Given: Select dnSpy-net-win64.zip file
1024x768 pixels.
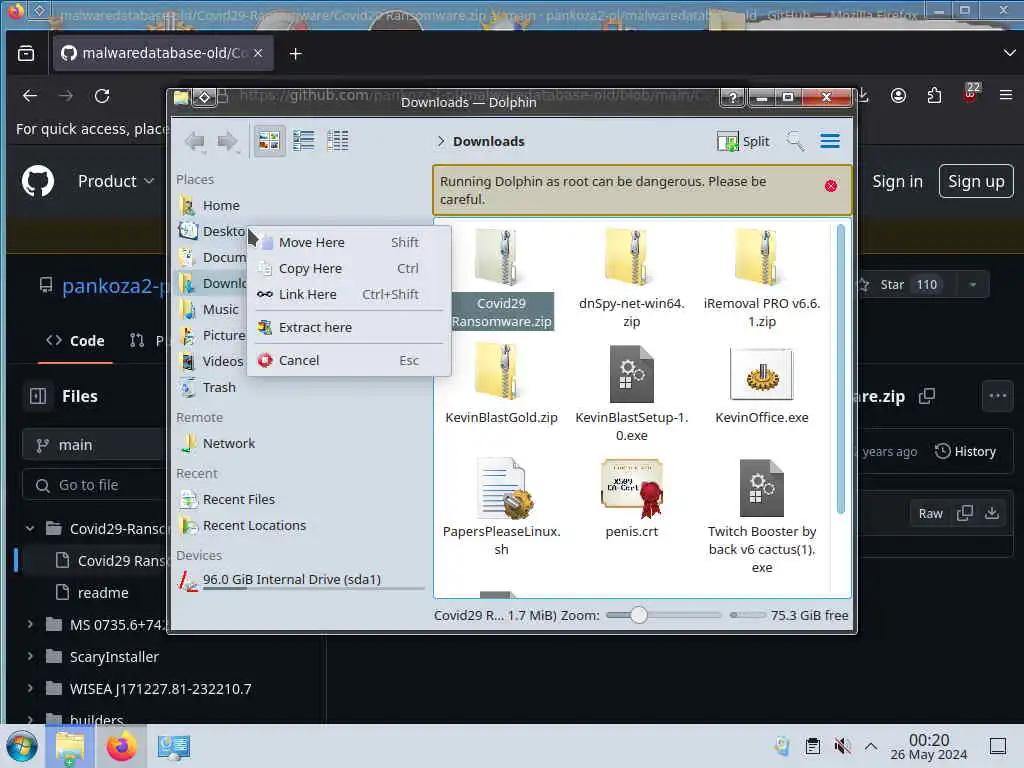Looking at the screenshot, I should 631,279.
